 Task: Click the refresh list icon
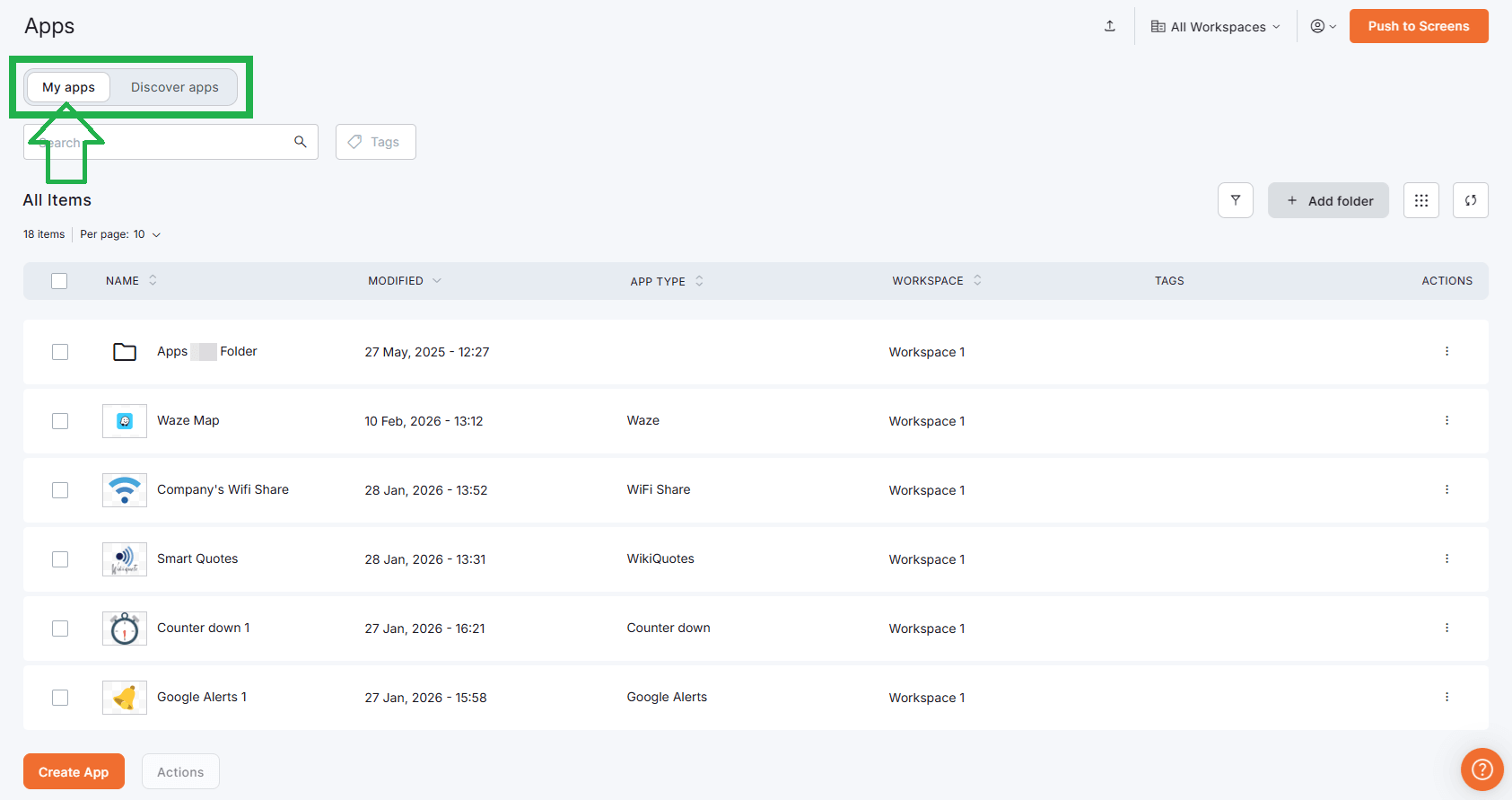click(x=1471, y=200)
